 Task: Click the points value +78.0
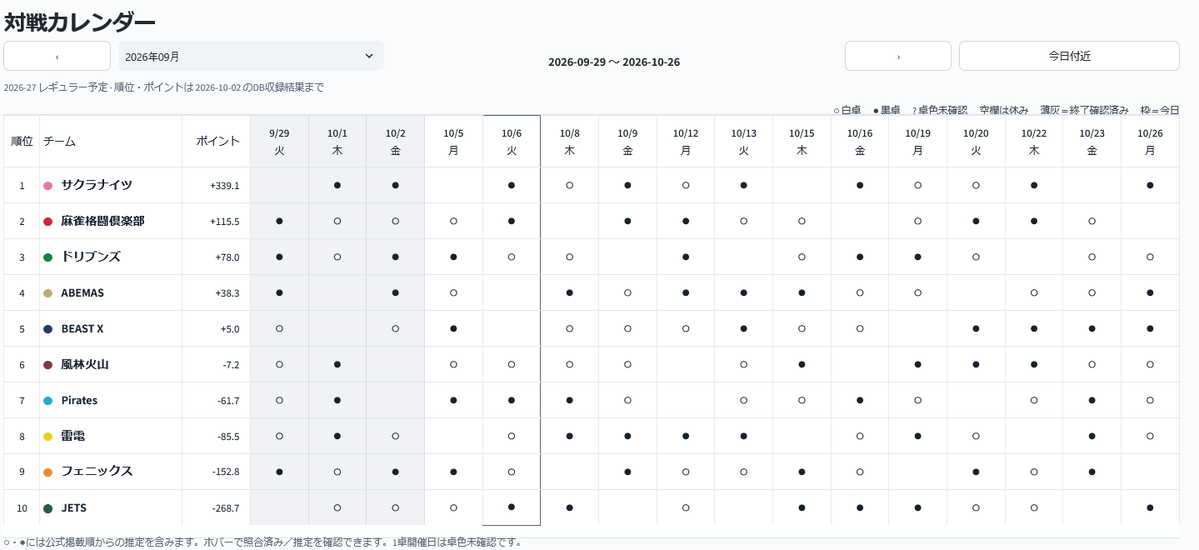coord(227,257)
